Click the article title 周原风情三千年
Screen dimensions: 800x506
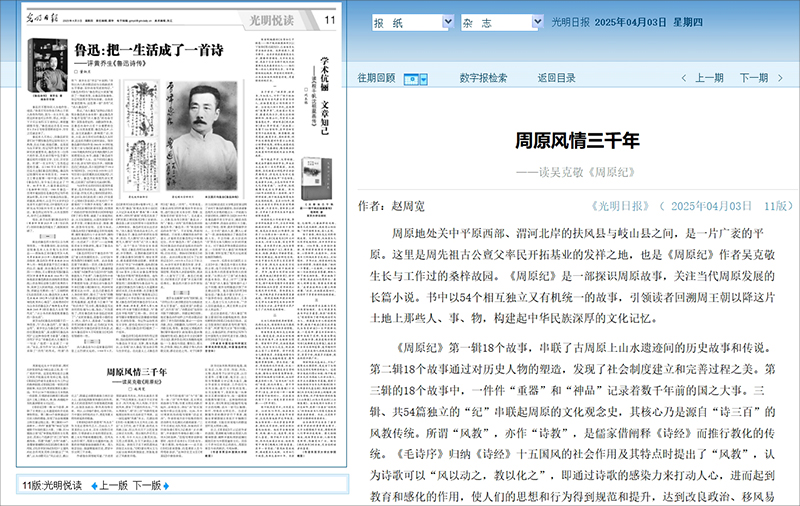coord(577,141)
